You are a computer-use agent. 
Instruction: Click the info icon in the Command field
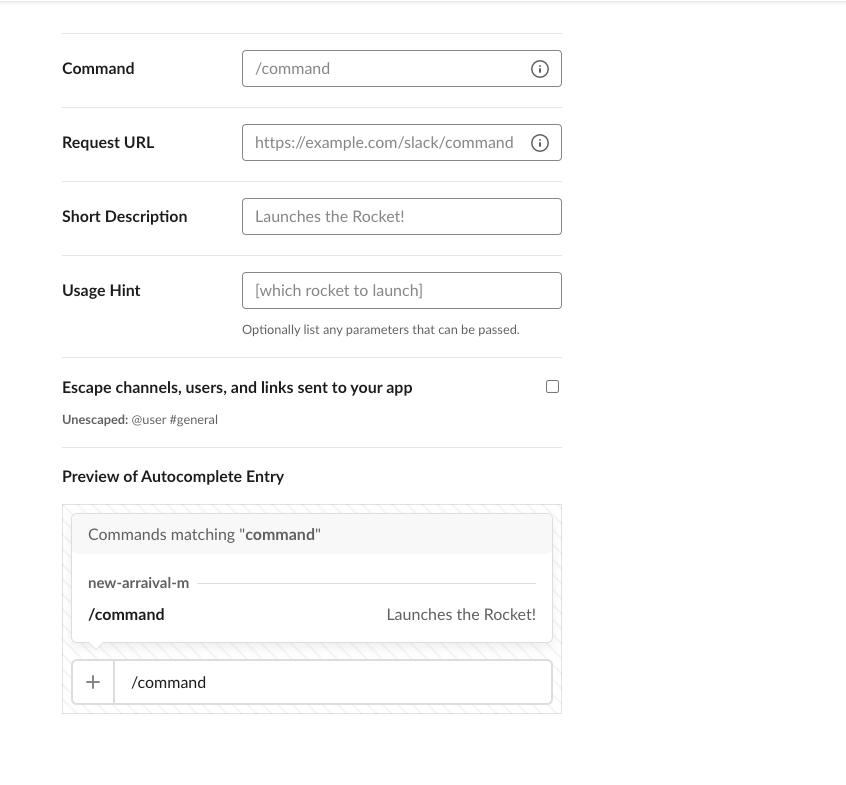point(540,69)
